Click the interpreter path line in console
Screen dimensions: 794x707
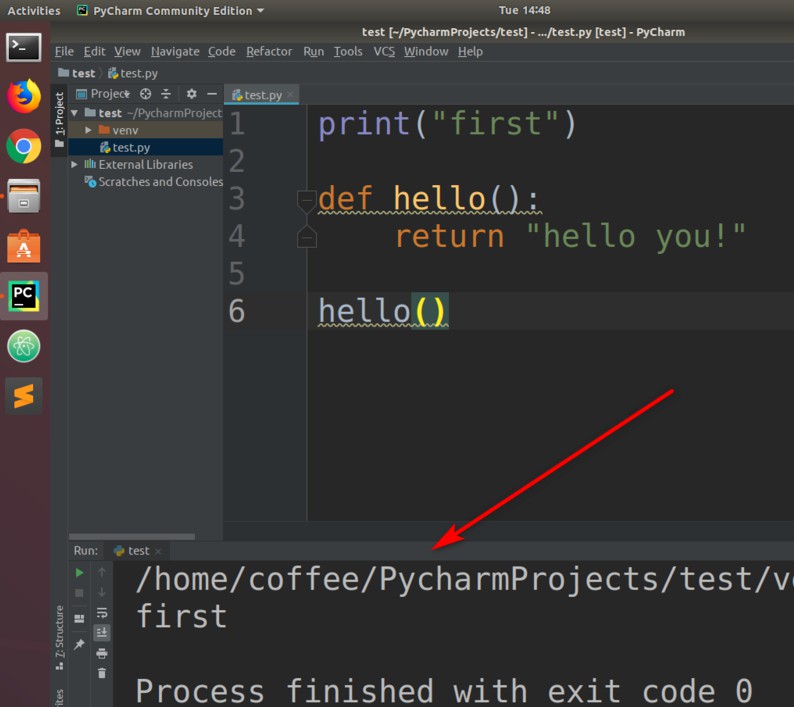point(463,579)
